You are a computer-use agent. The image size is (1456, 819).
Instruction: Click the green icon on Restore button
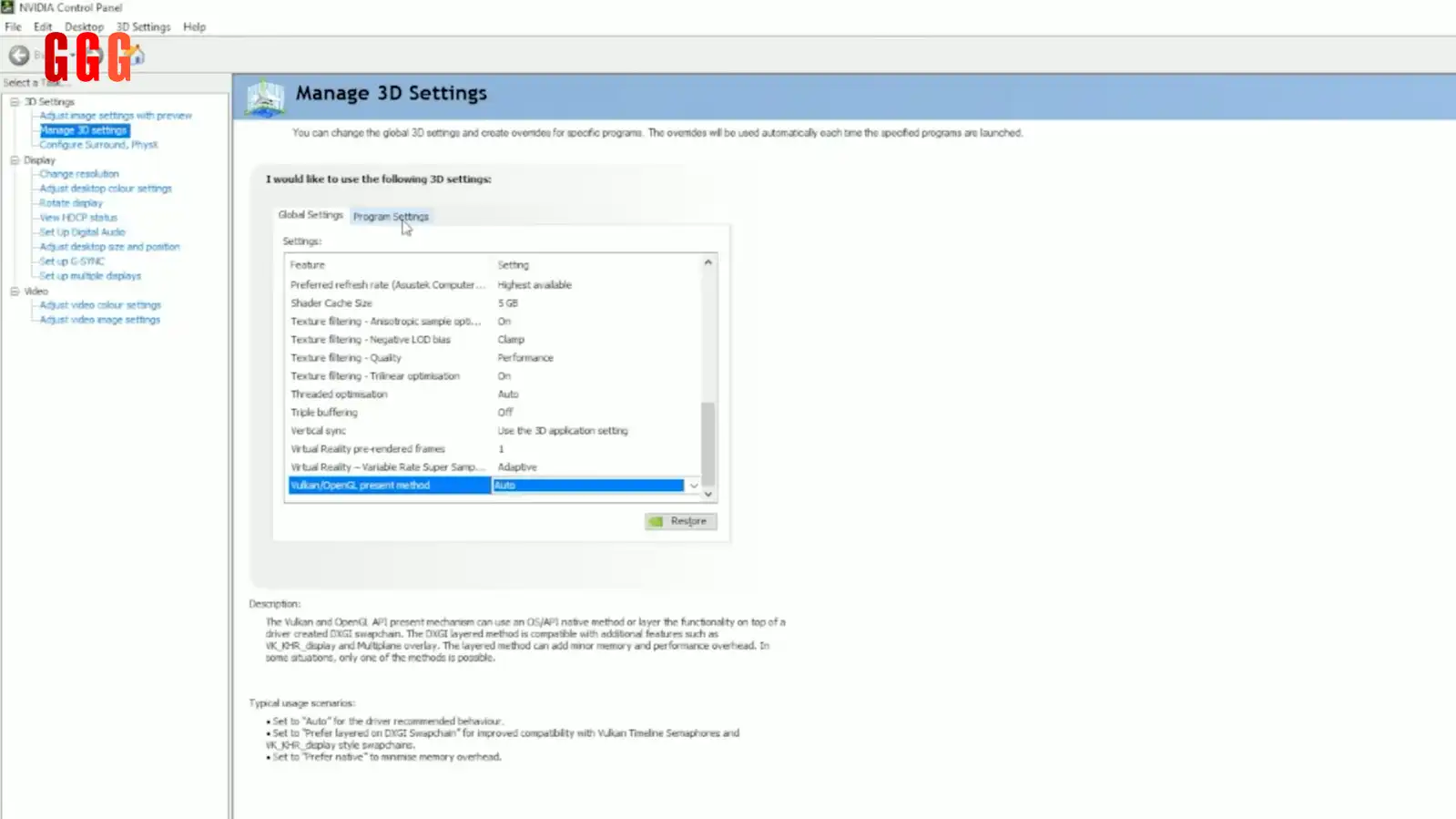656,522
